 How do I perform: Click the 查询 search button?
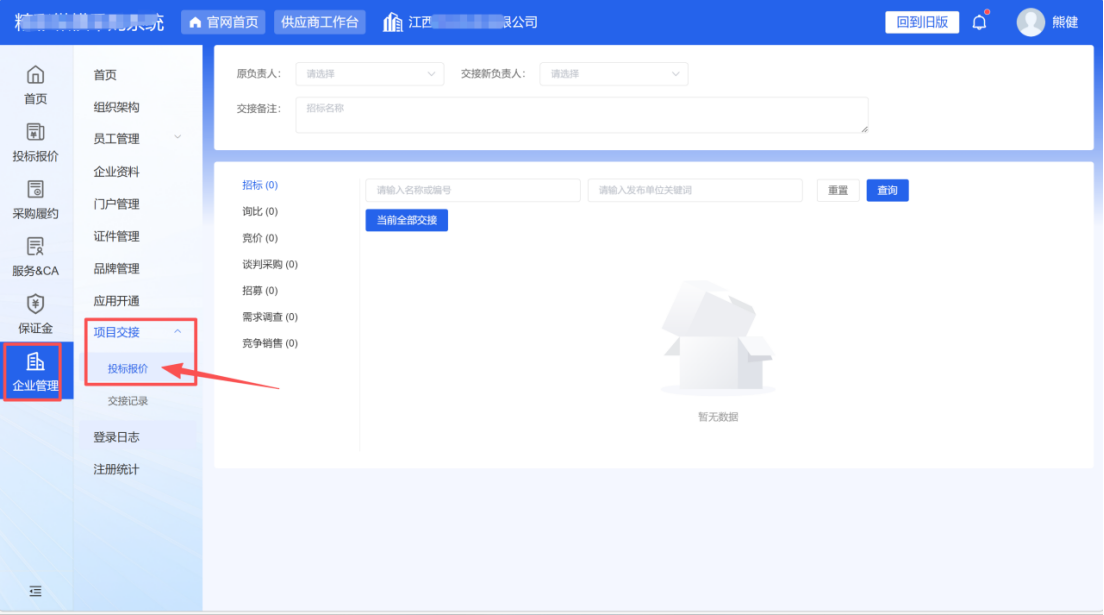(x=887, y=191)
